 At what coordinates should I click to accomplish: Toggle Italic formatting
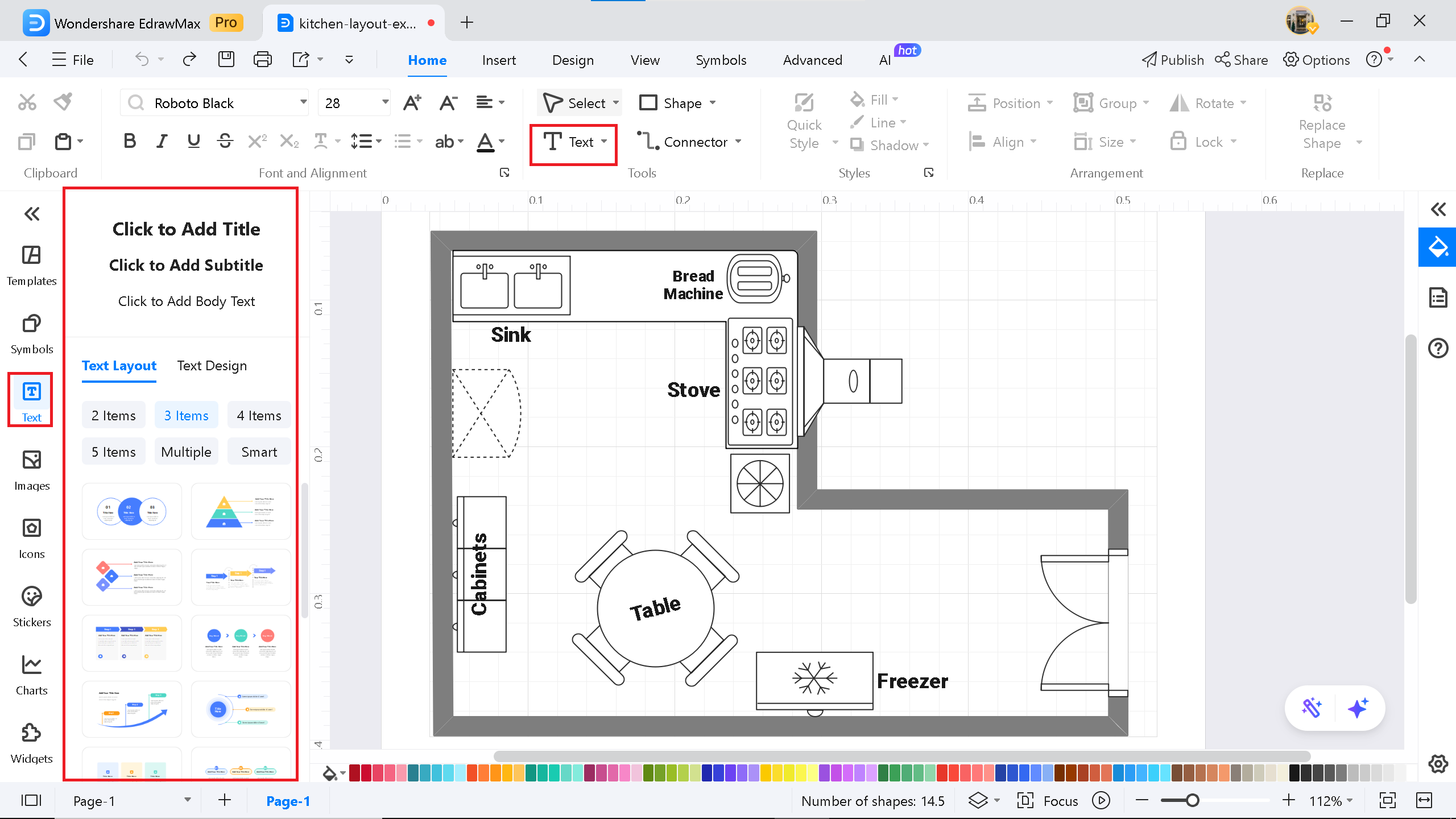162,141
